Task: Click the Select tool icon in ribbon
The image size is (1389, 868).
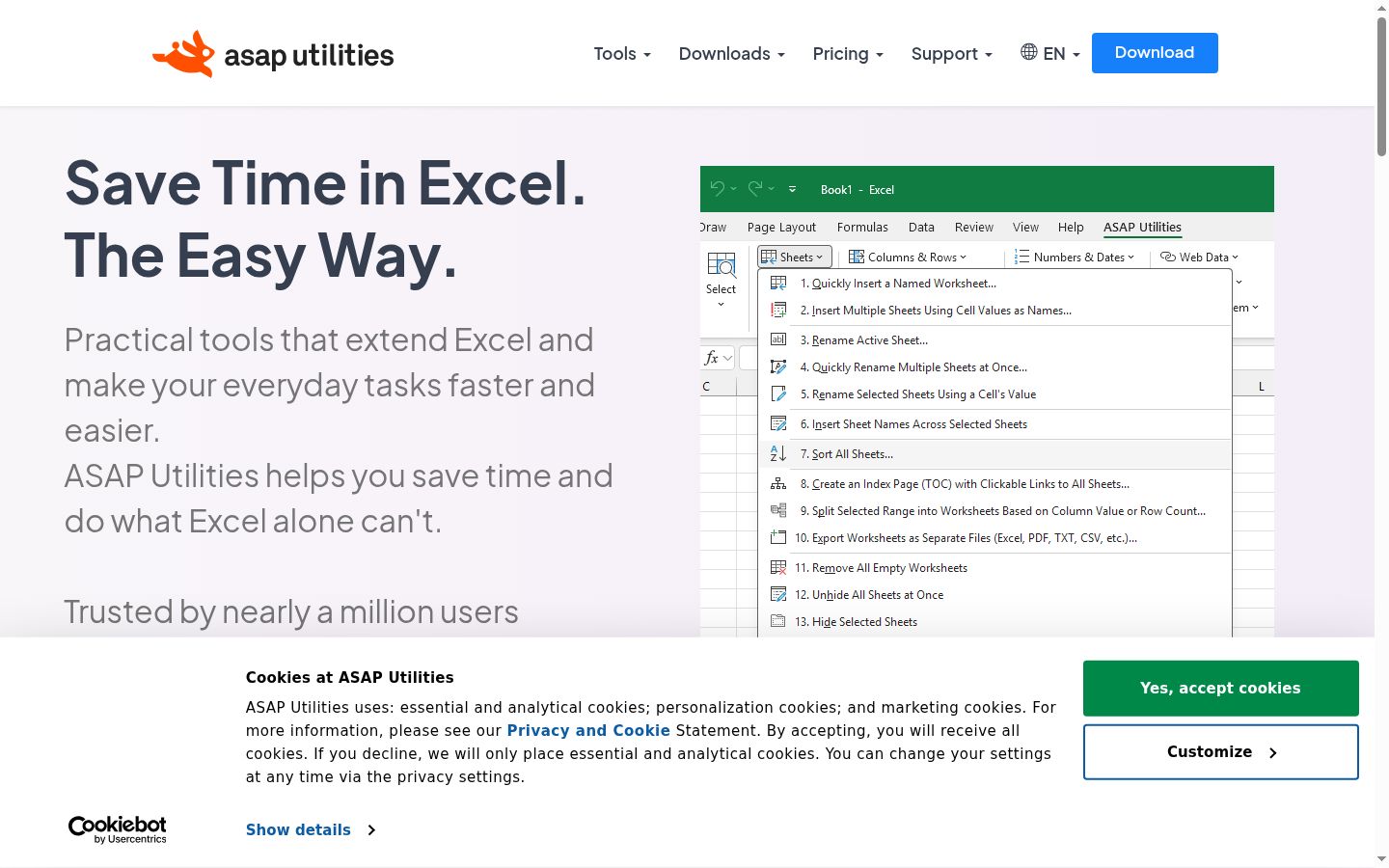Action: (x=722, y=264)
